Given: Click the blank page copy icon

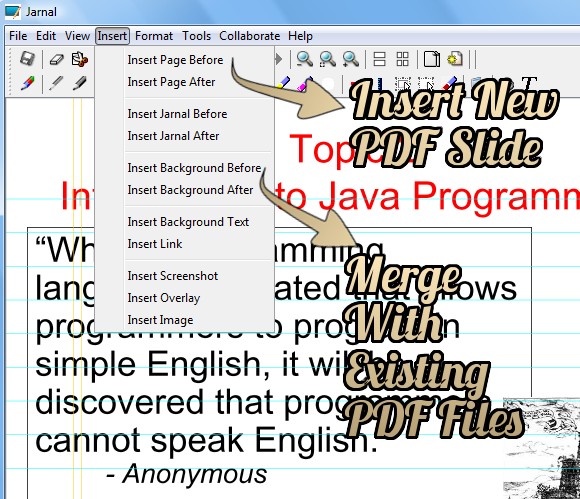Looking at the screenshot, I should [x=432, y=59].
